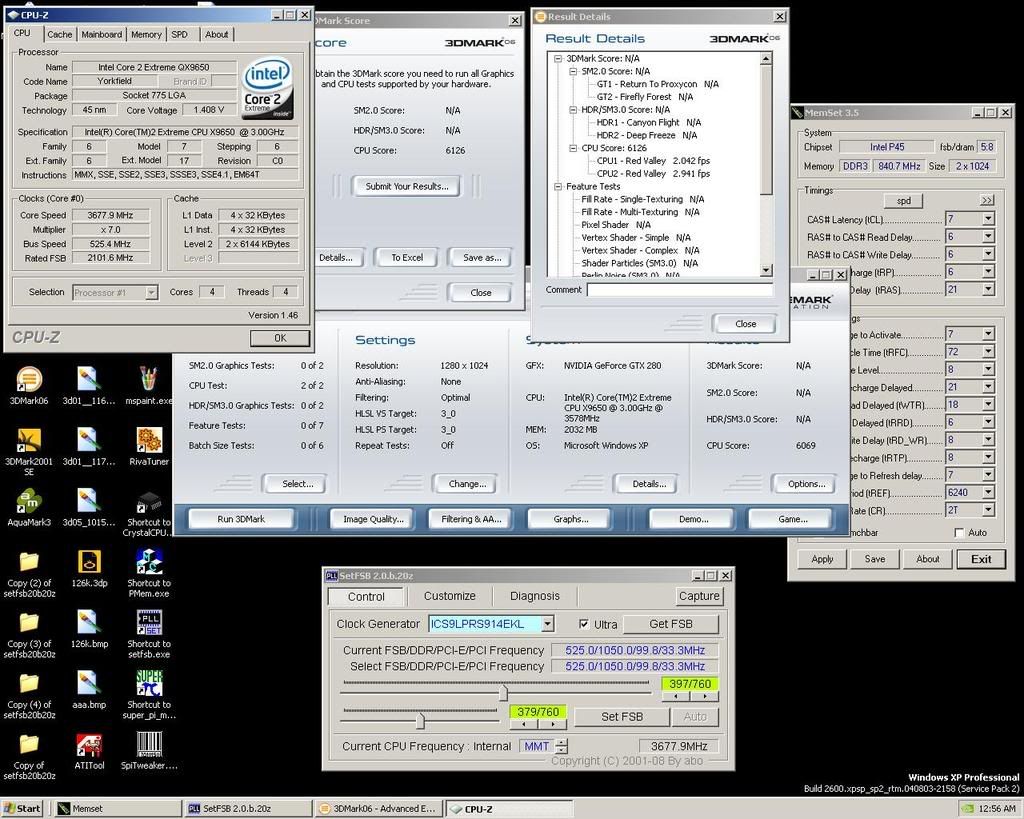Collapse the Feature Tests tree node
The width and height of the screenshot is (1024, 819).
point(558,187)
